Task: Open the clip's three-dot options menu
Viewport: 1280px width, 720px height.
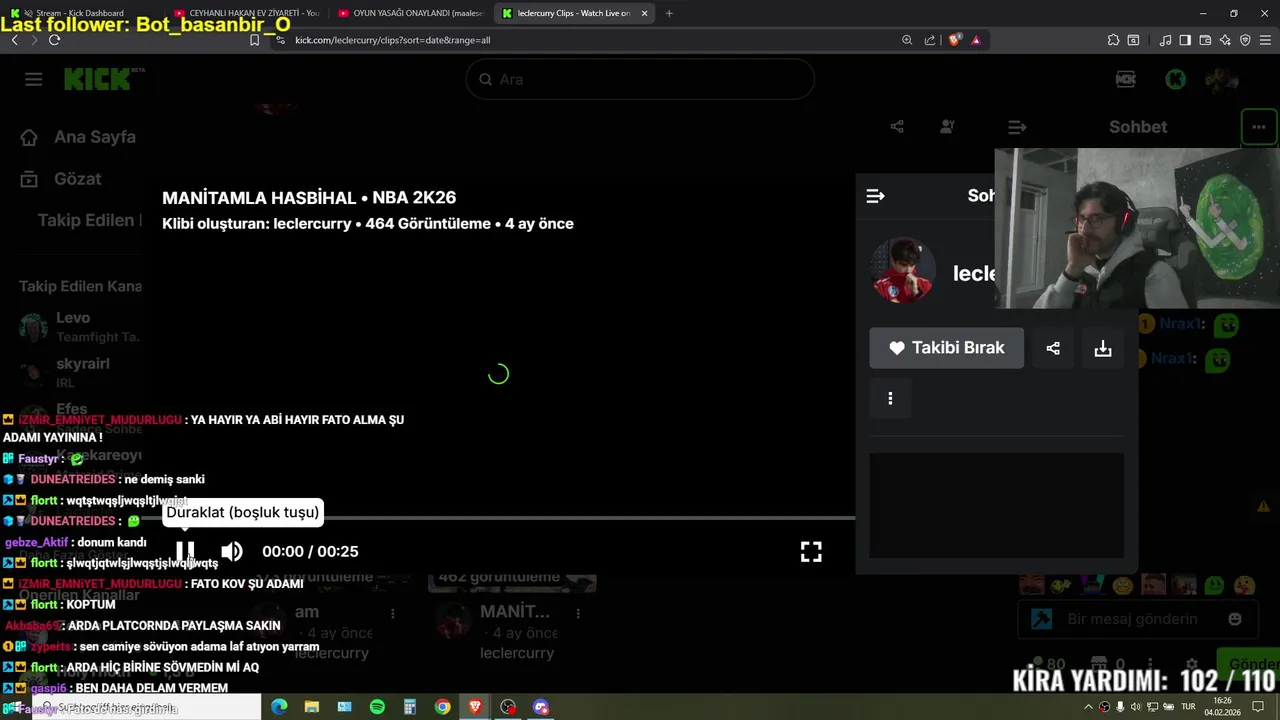Action: [x=890, y=398]
